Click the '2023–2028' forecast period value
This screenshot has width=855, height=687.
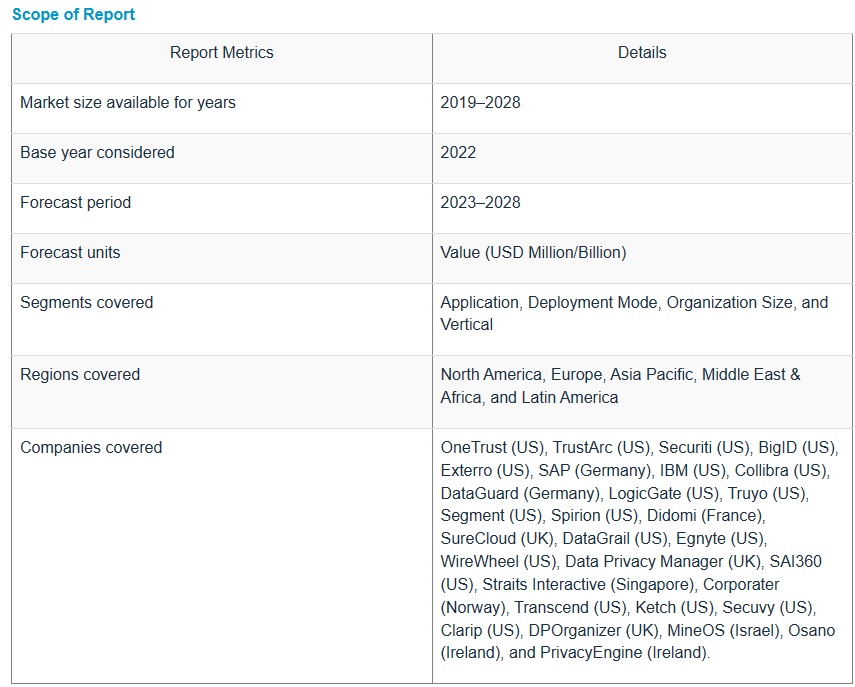coord(480,203)
